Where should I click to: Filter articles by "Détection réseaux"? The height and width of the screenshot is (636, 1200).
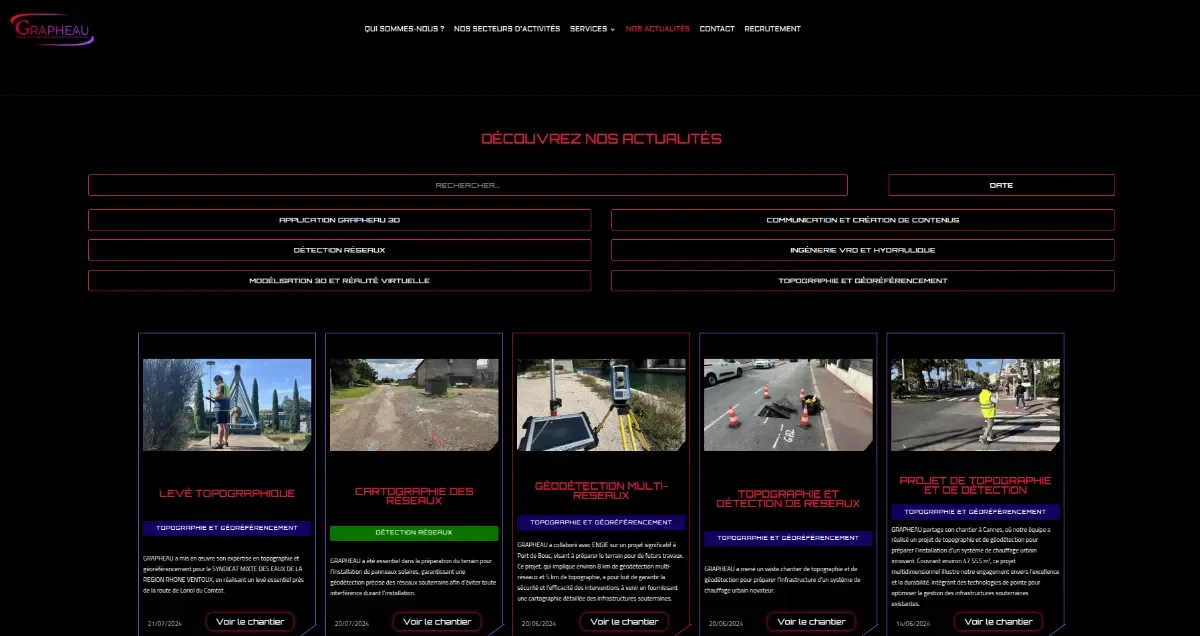339,250
